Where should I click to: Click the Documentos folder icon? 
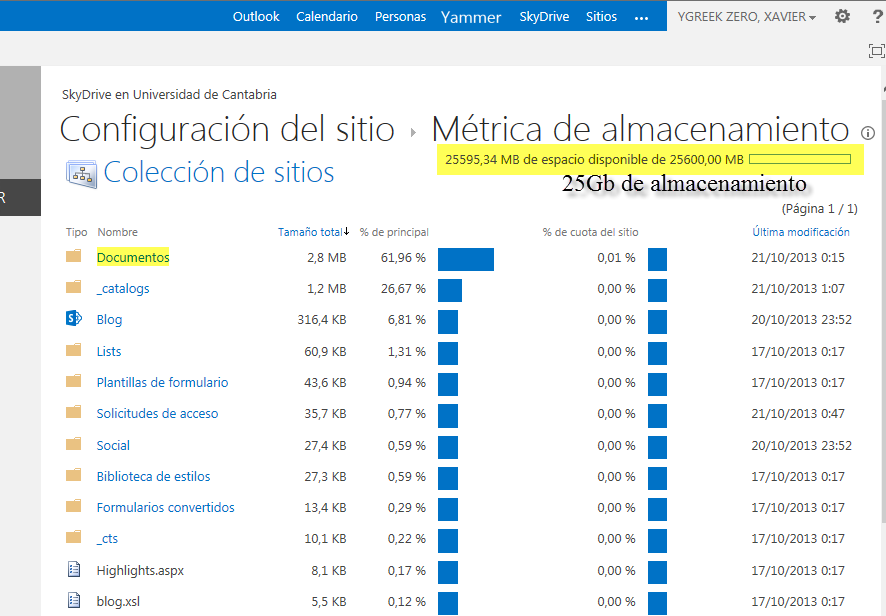coord(73,256)
